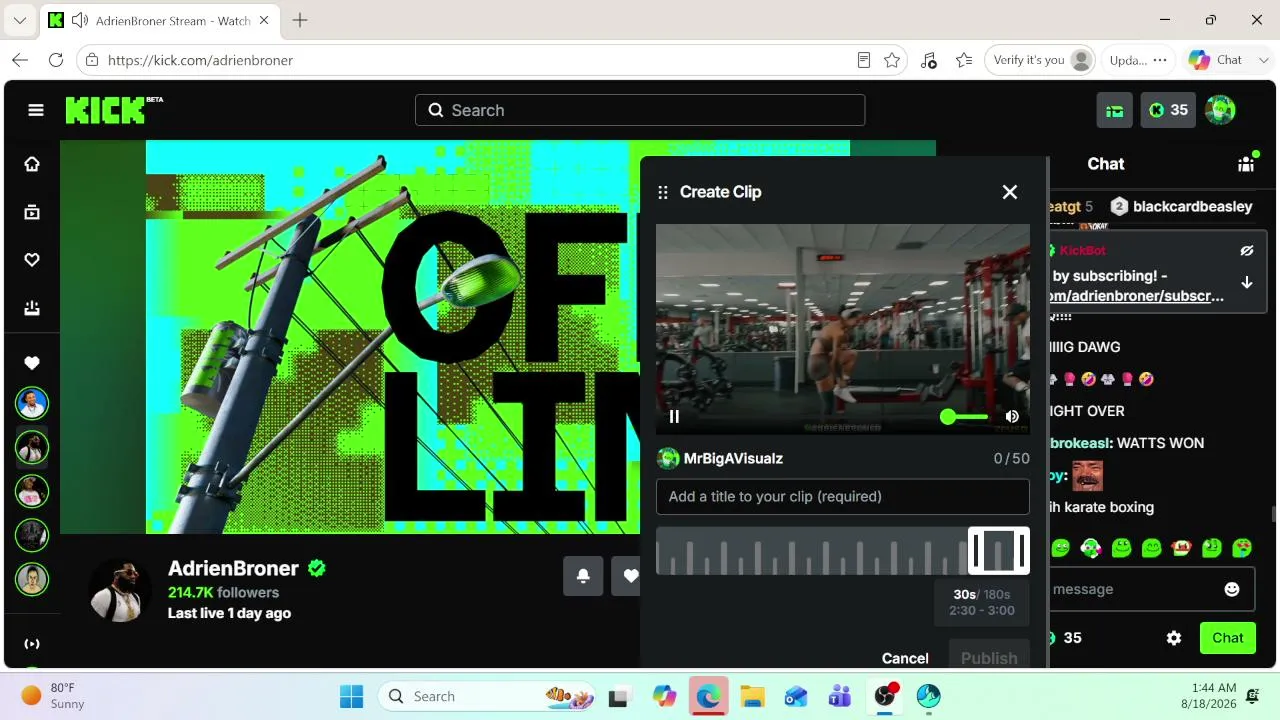Select the last quick emote in the row
The image size is (1280, 720).
[1242, 547]
